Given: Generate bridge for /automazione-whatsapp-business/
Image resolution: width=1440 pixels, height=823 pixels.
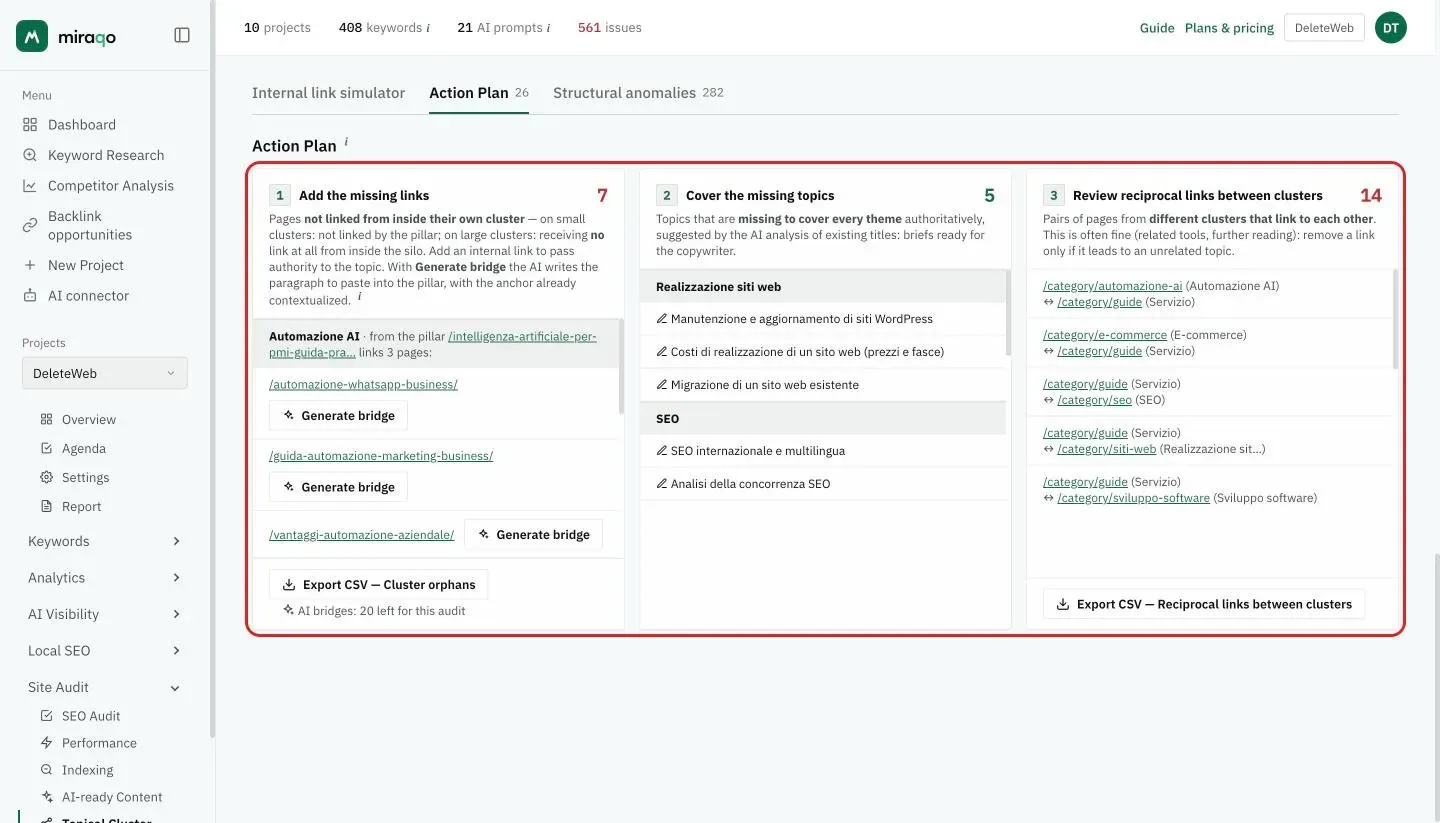Looking at the screenshot, I should pos(338,416).
